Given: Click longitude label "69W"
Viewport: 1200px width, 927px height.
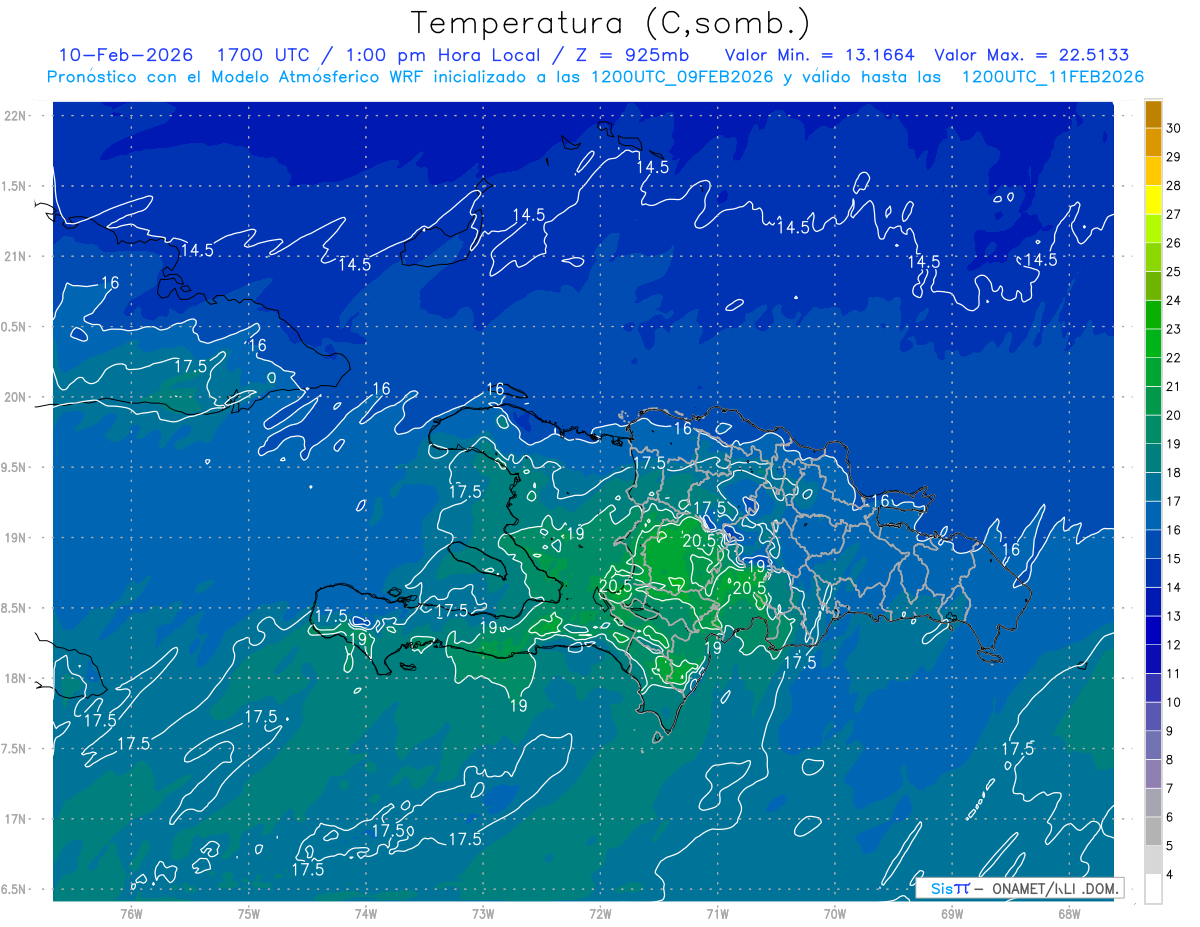Looking at the screenshot, I should click(x=952, y=914).
